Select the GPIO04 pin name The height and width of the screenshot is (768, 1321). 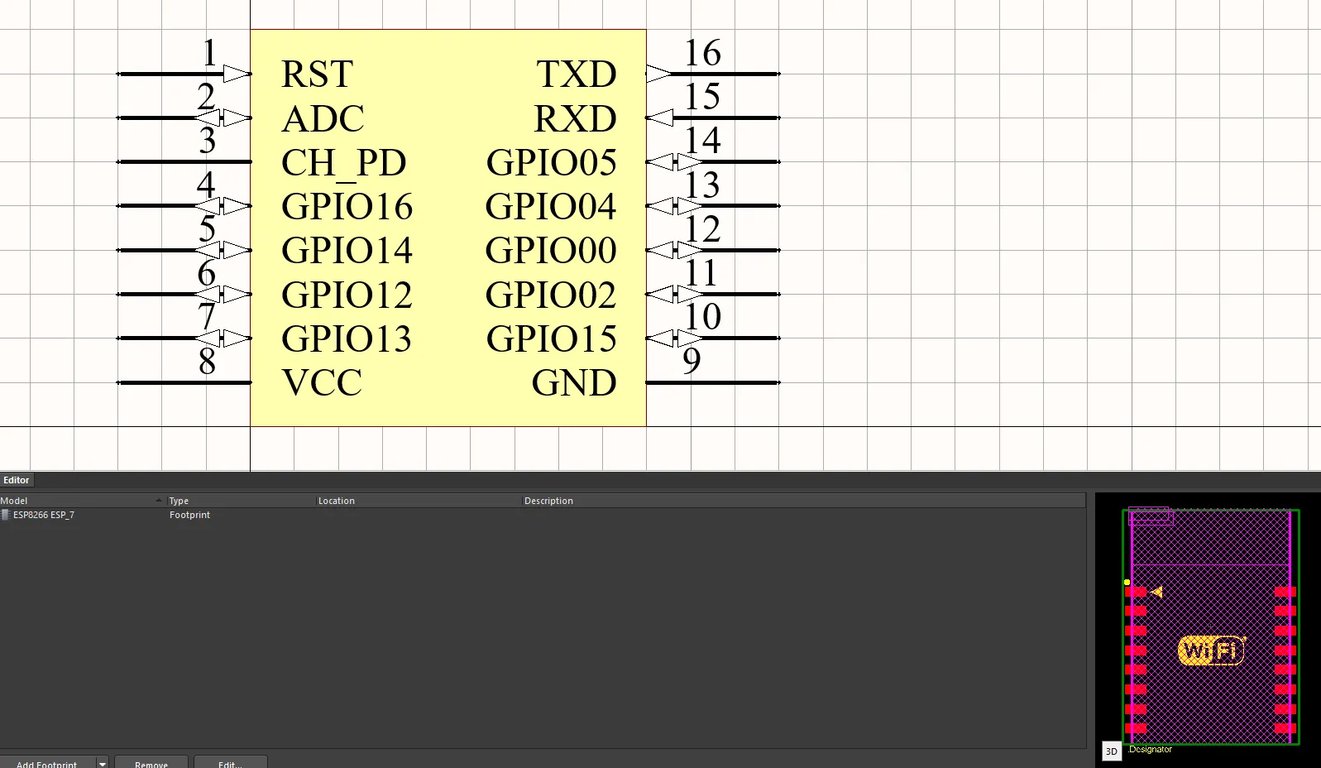[x=551, y=207]
